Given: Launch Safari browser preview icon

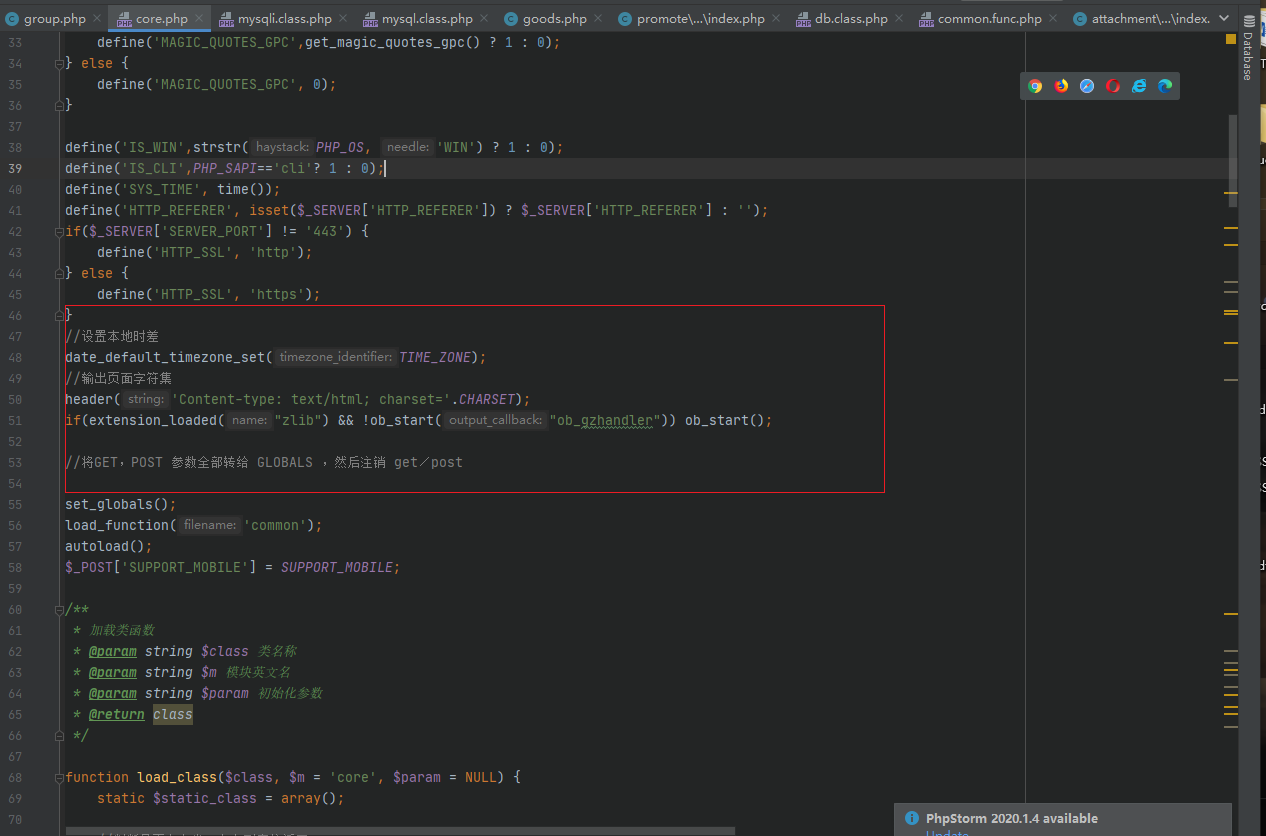Looking at the screenshot, I should click(x=1087, y=86).
